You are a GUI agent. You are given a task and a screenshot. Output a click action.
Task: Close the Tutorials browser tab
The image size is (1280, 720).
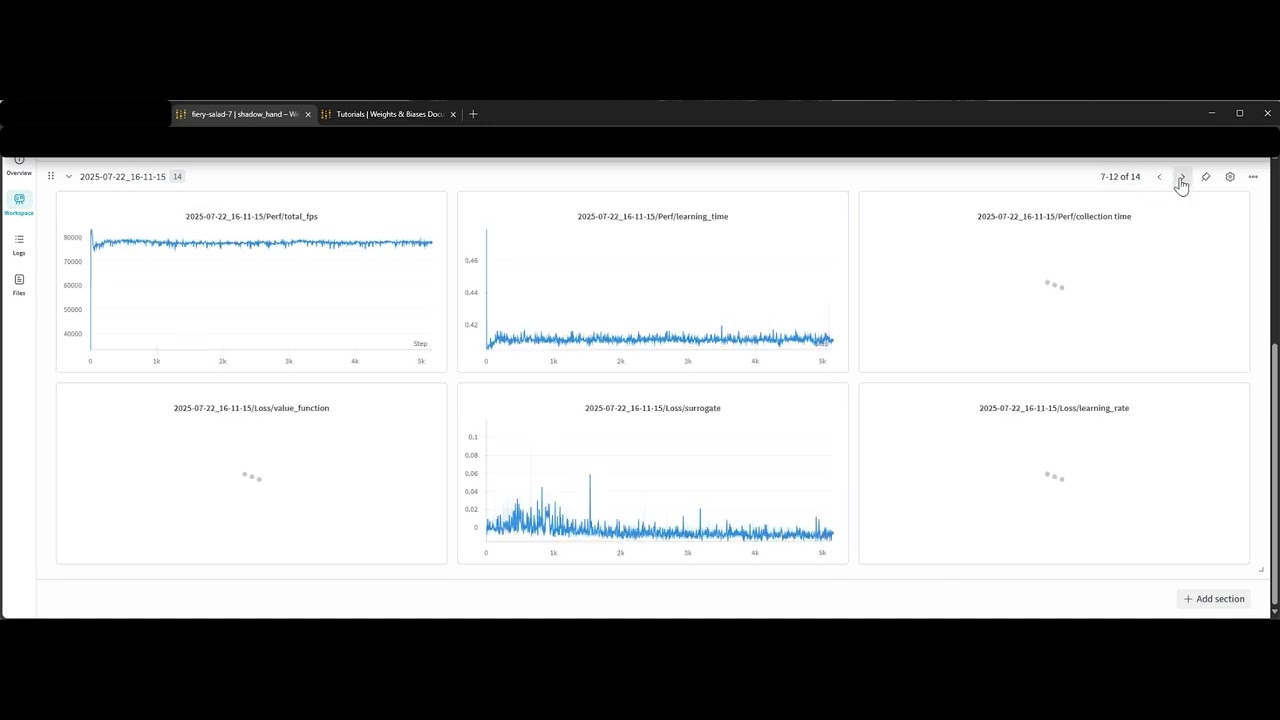pyautogui.click(x=453, y=114)
